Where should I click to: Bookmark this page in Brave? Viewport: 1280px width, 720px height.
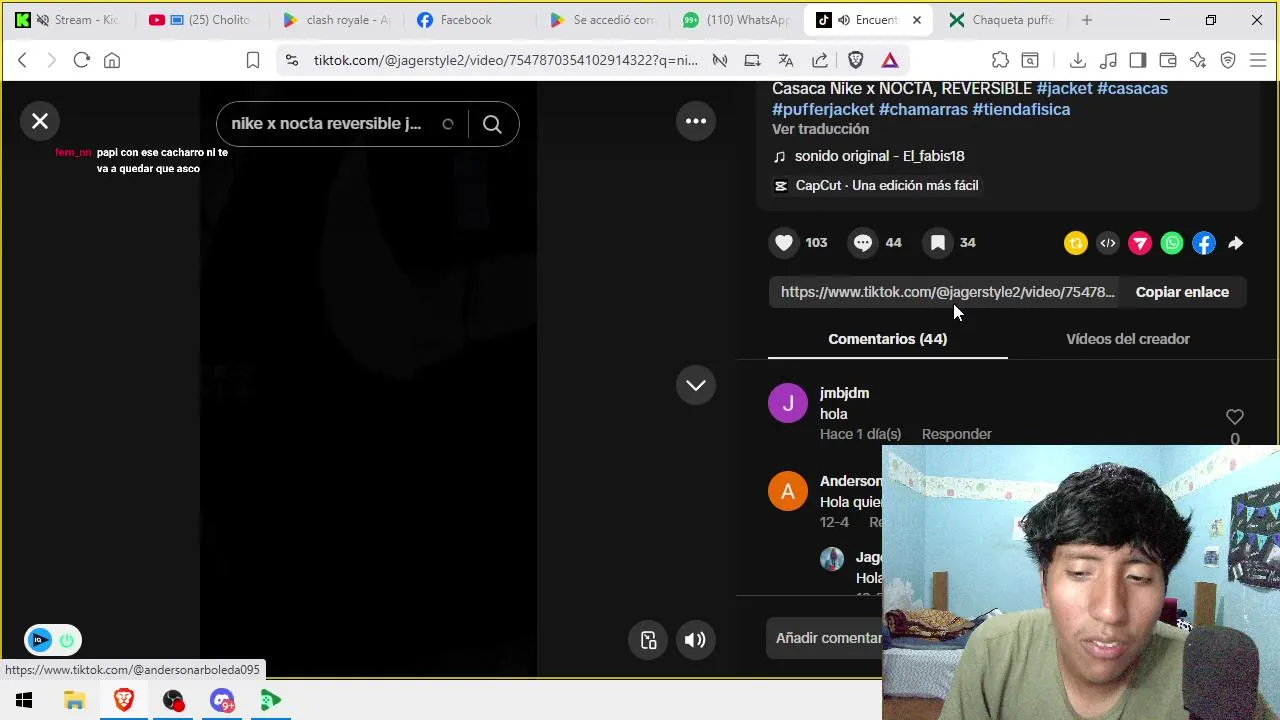(x=253, y=60)
